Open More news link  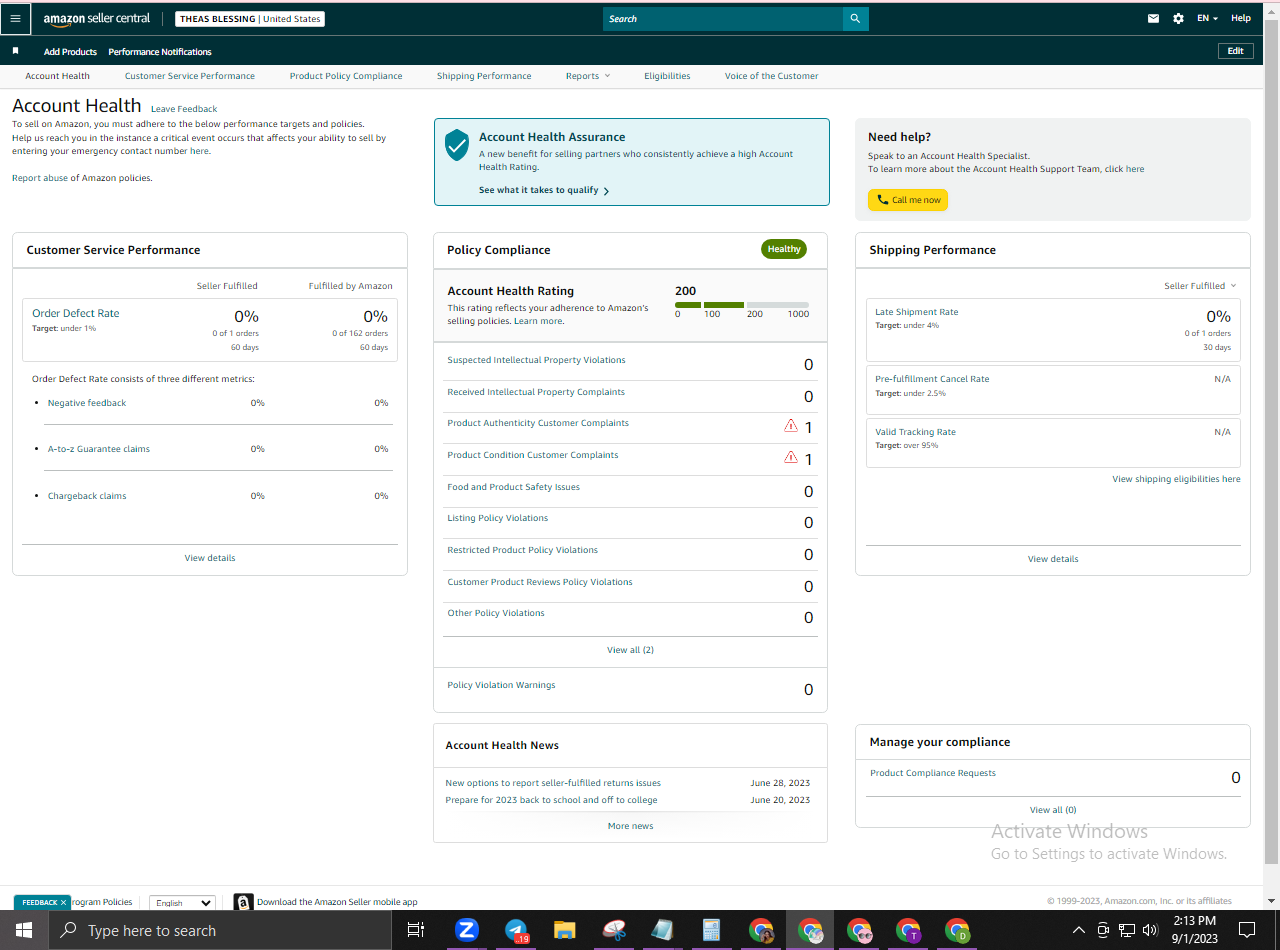pos(630,826)
